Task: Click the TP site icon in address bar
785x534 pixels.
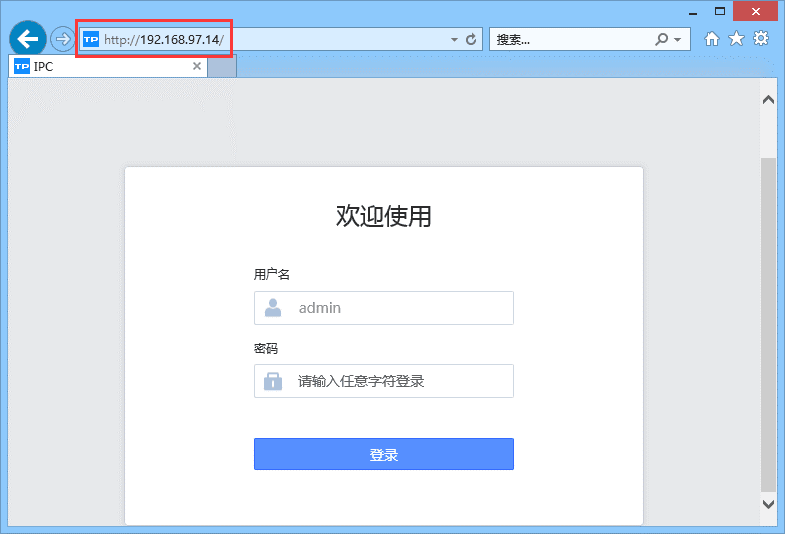Action: coord(91,40)
